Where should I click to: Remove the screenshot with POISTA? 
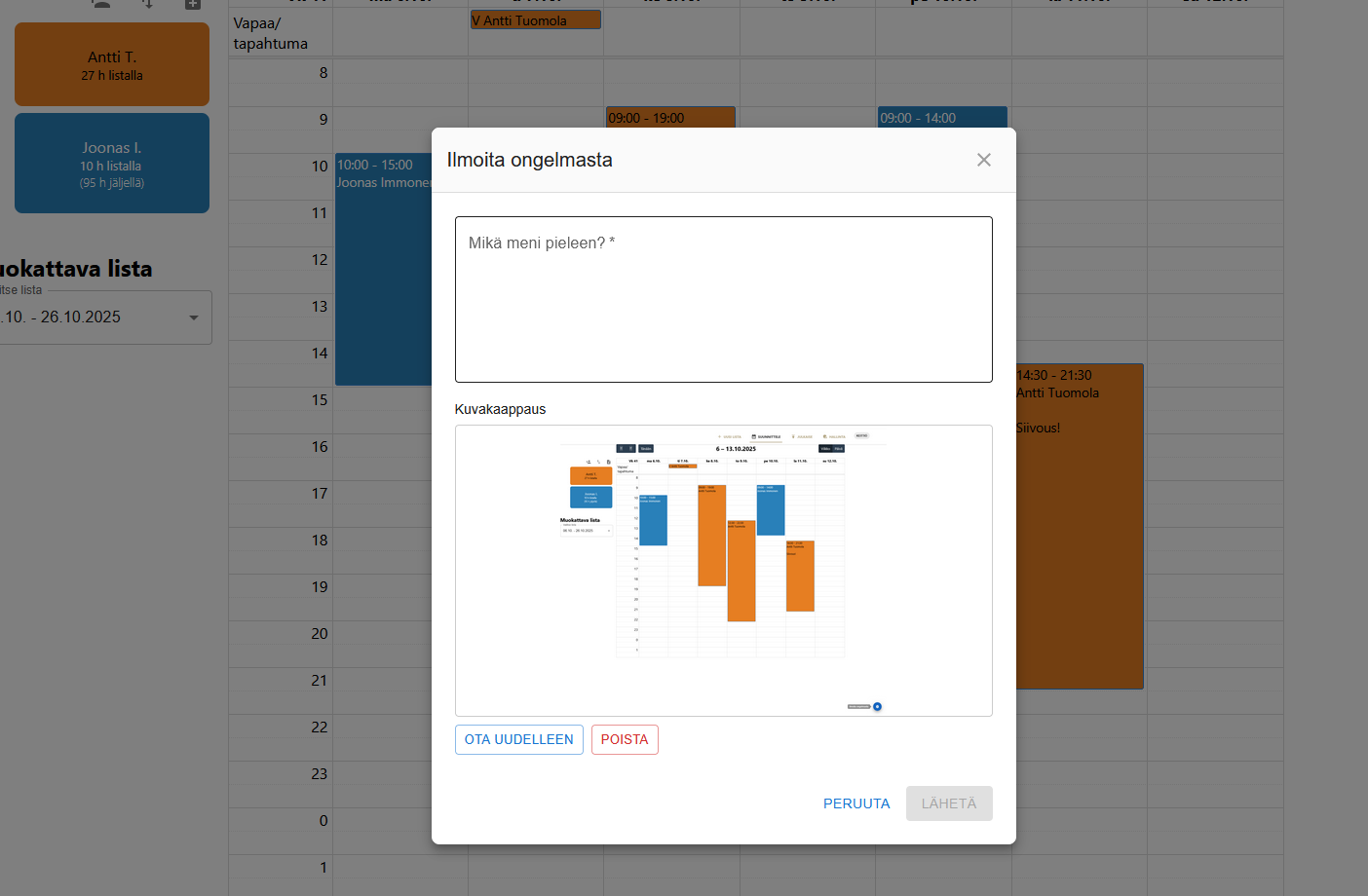point(624,739)
